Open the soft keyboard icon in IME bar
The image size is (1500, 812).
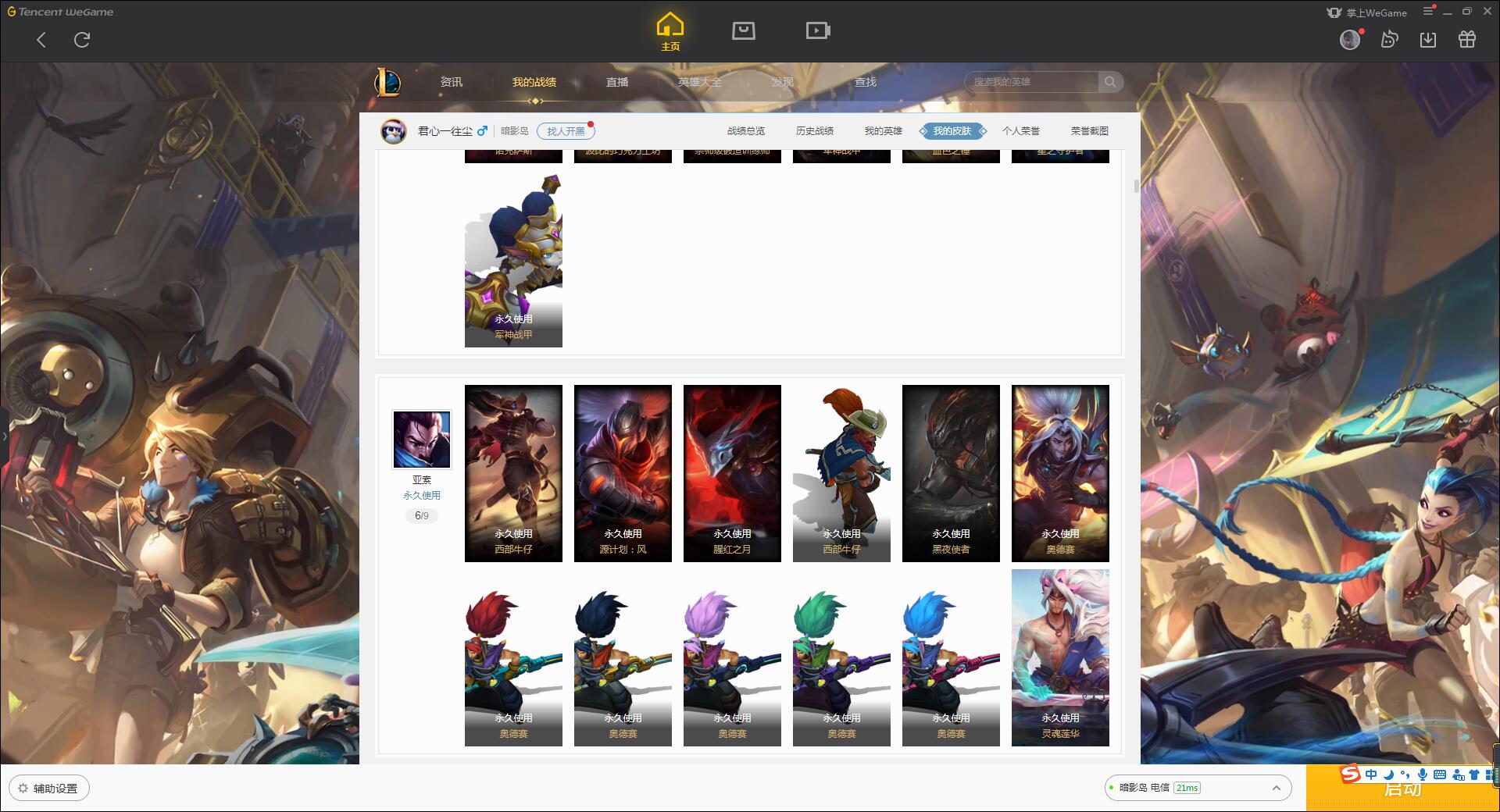[x=1440, y=775]
